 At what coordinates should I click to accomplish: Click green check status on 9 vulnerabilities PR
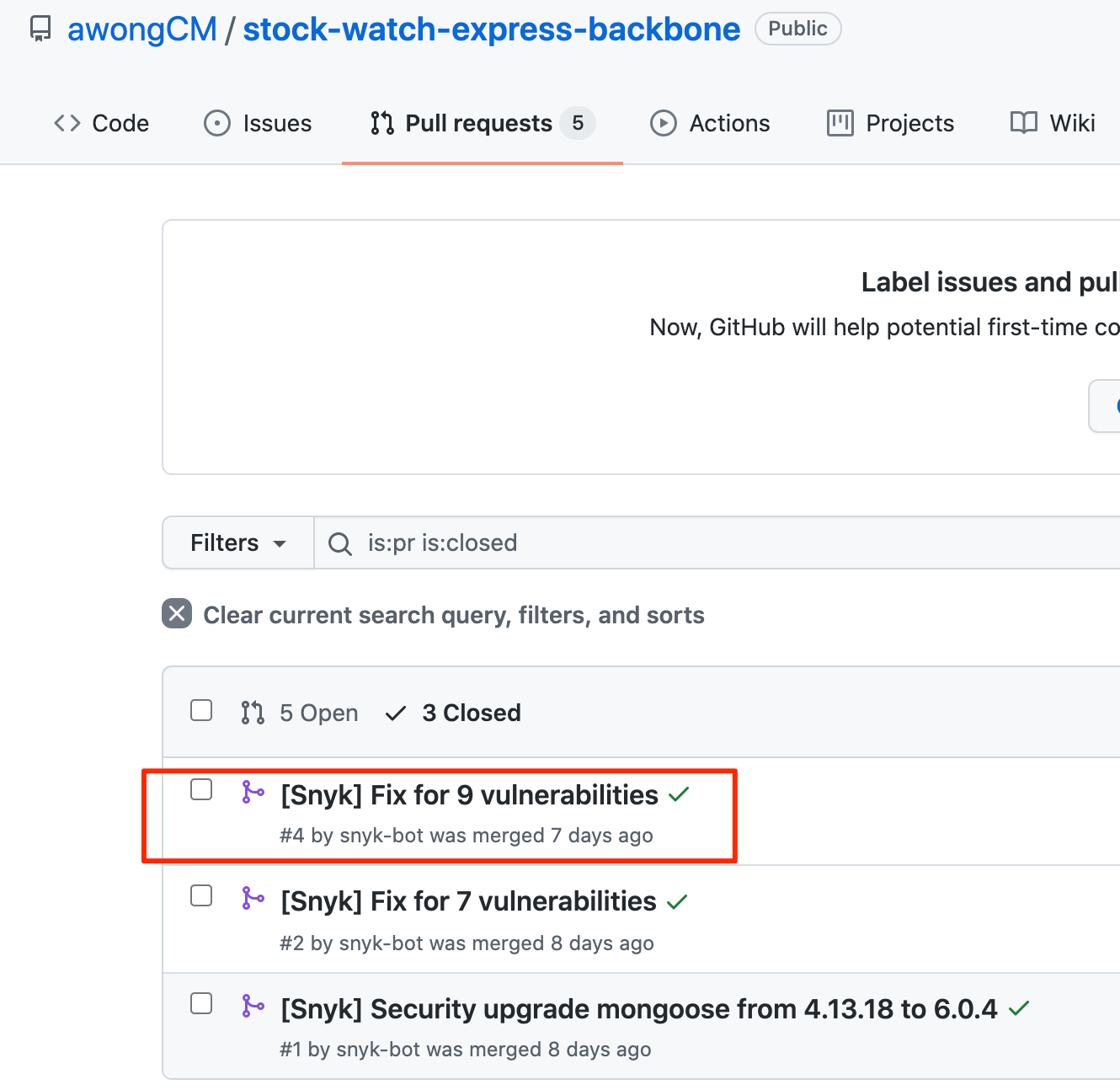pos(679,794)
